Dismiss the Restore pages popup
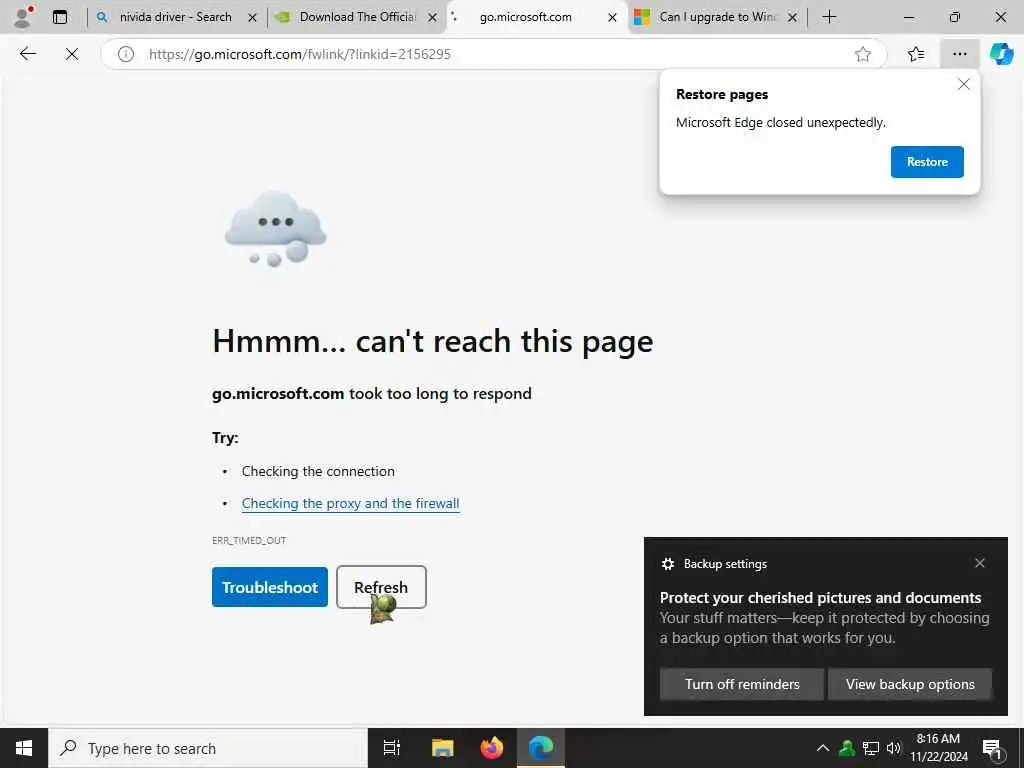 [963, 84]
